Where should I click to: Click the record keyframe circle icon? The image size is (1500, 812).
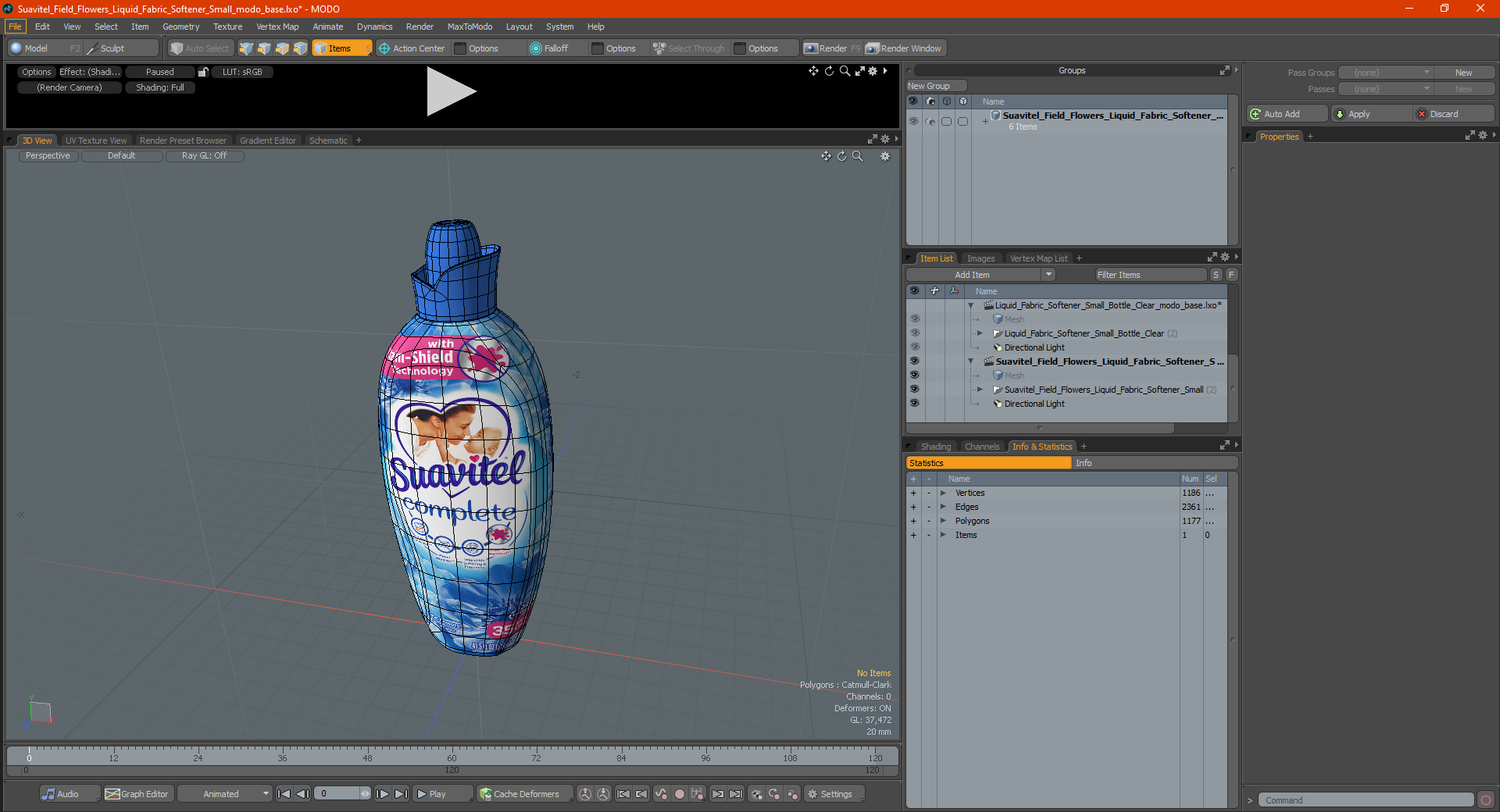[x=680, y=794]
